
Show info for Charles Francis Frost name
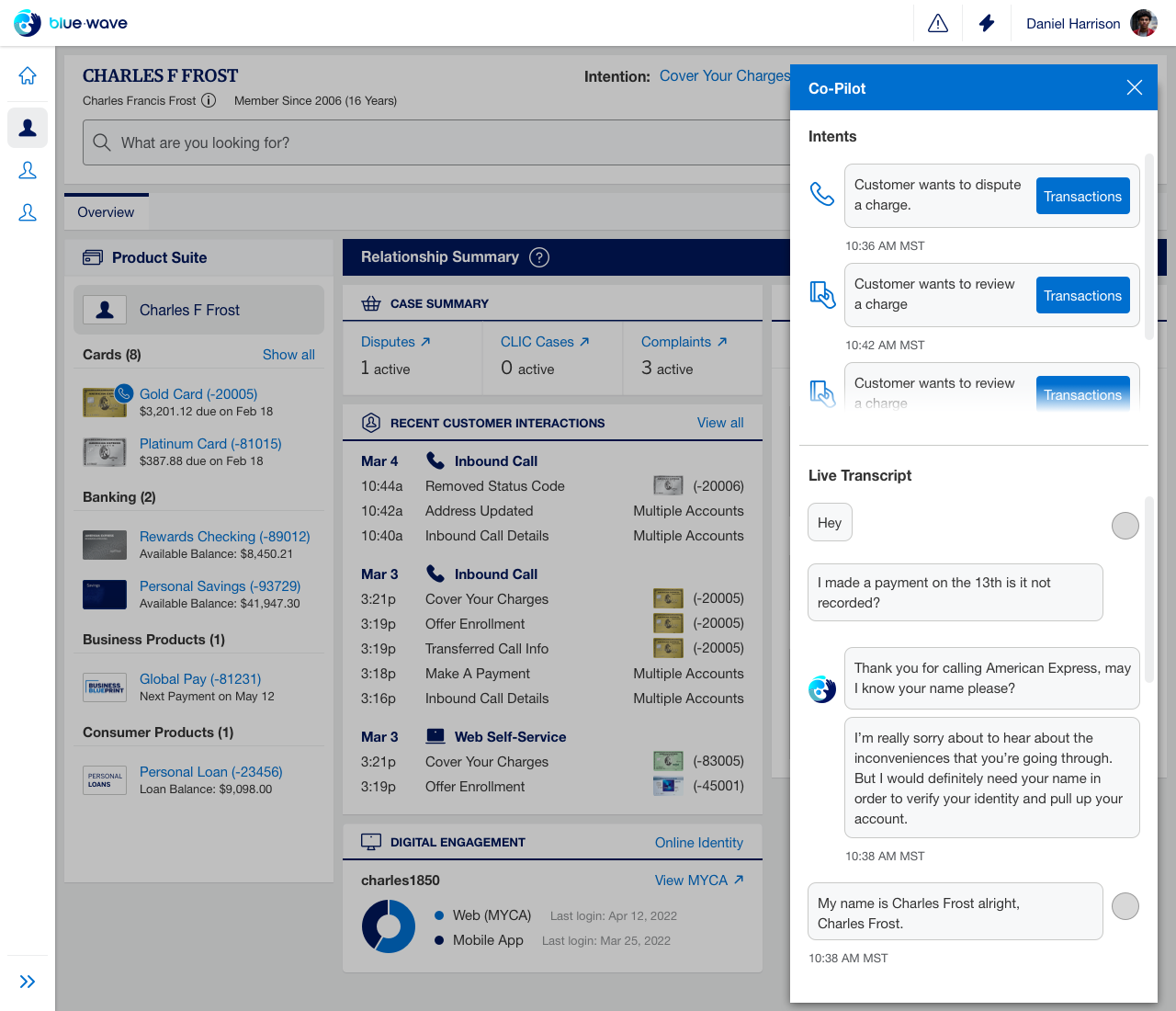(209, 100)
